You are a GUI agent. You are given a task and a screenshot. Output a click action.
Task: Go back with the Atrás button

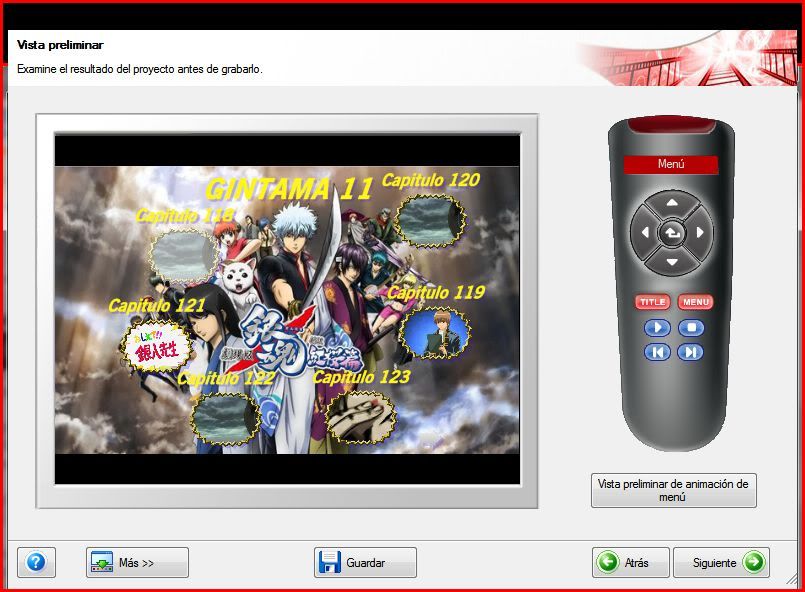630,563
